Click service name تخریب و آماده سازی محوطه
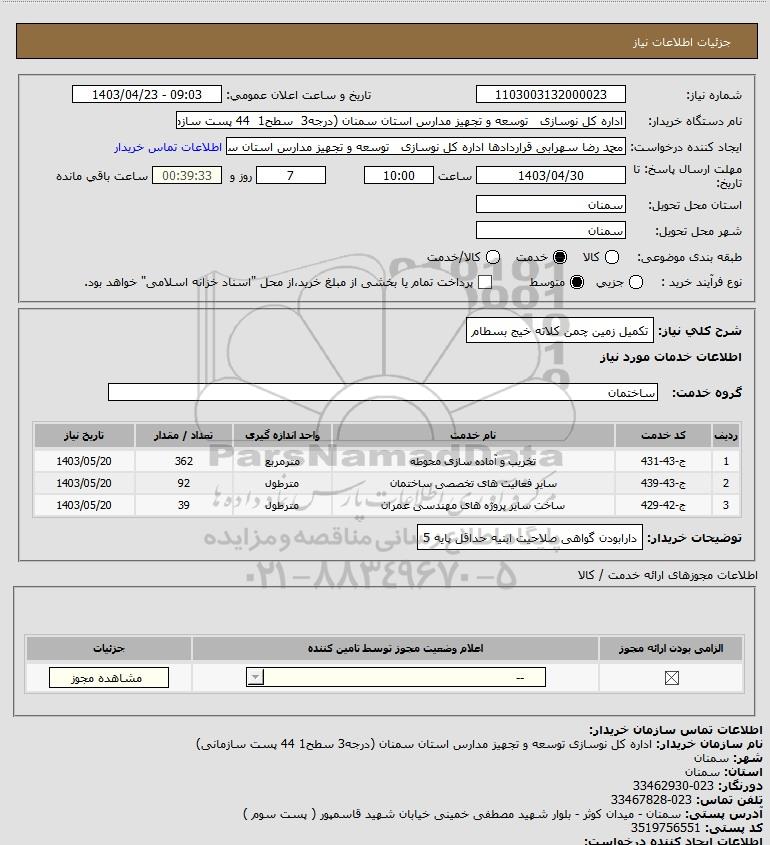The image size is (770, 845). (x=473, y=461)
